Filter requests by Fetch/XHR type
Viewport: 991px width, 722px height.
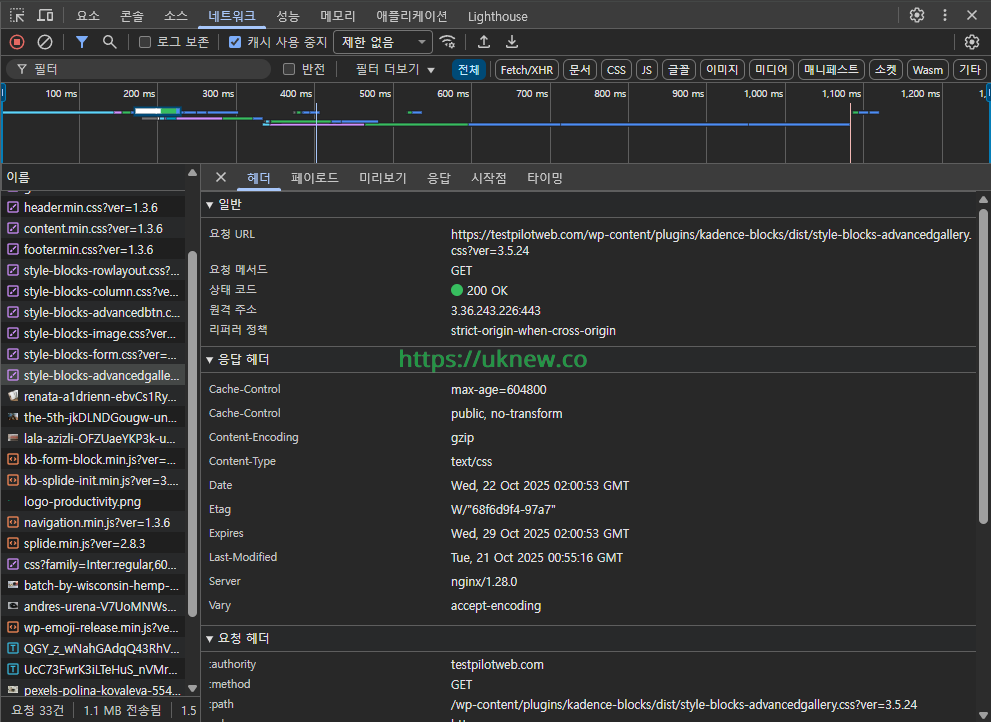click(527, 69)
